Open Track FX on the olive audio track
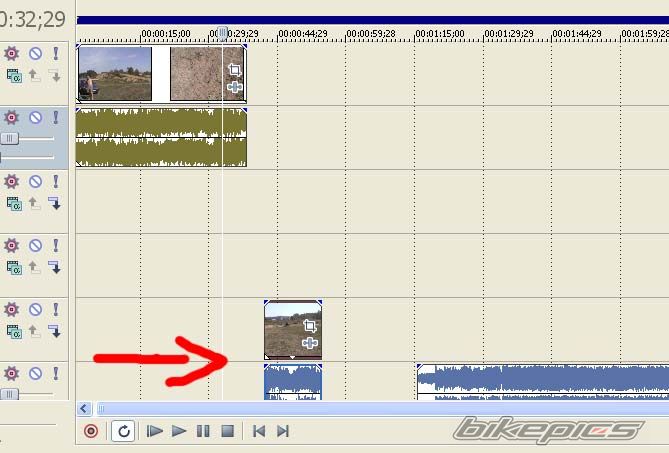 (12, 118)
